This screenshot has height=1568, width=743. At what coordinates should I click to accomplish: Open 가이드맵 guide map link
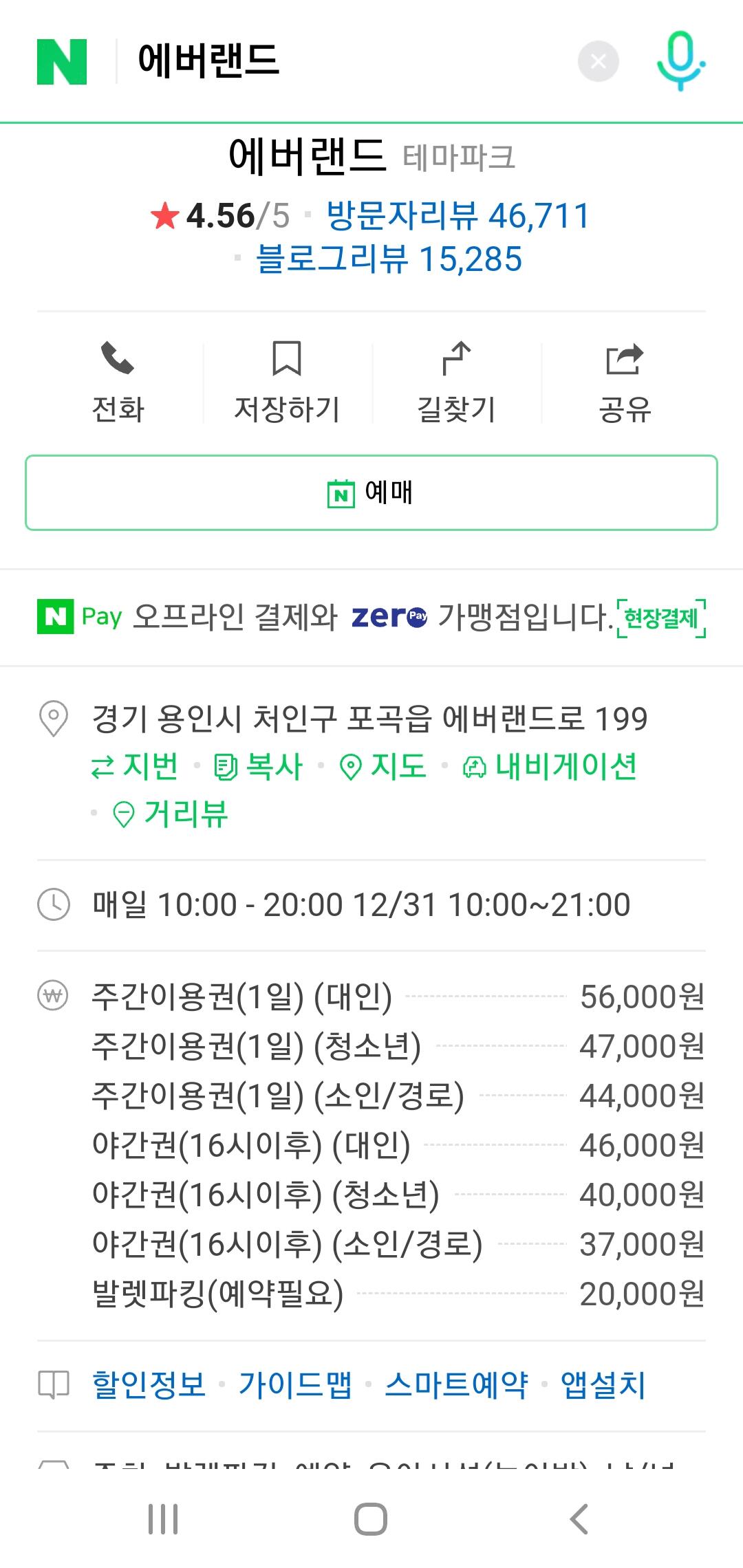tap(295, 1384)
